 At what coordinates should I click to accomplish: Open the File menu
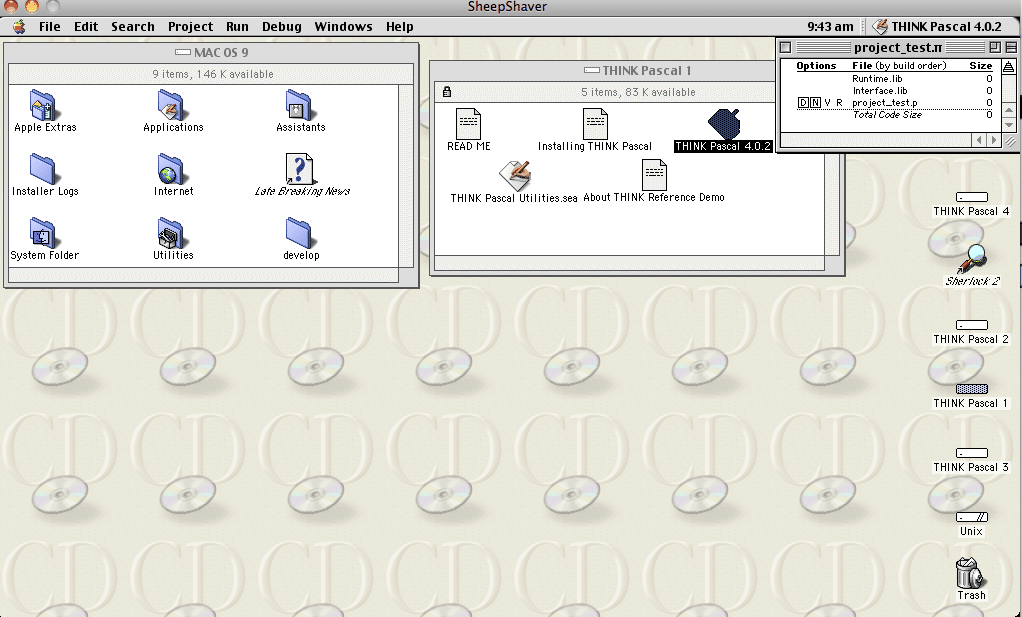[50, 27]
